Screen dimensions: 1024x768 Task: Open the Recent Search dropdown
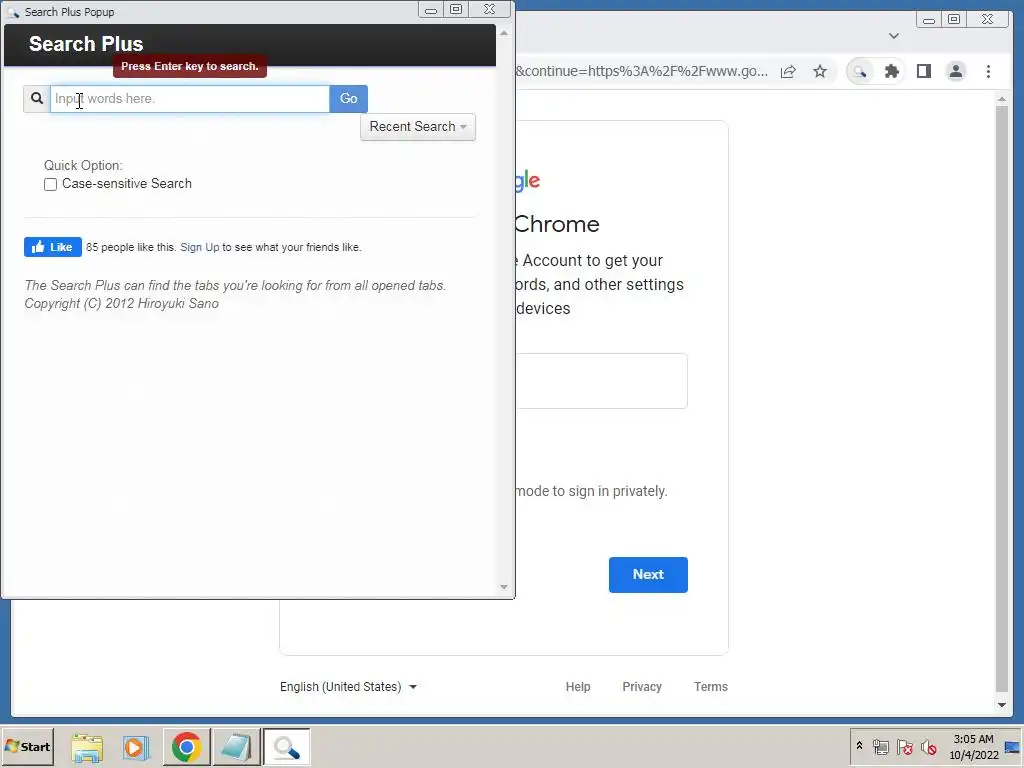click(x=418, y=127)
